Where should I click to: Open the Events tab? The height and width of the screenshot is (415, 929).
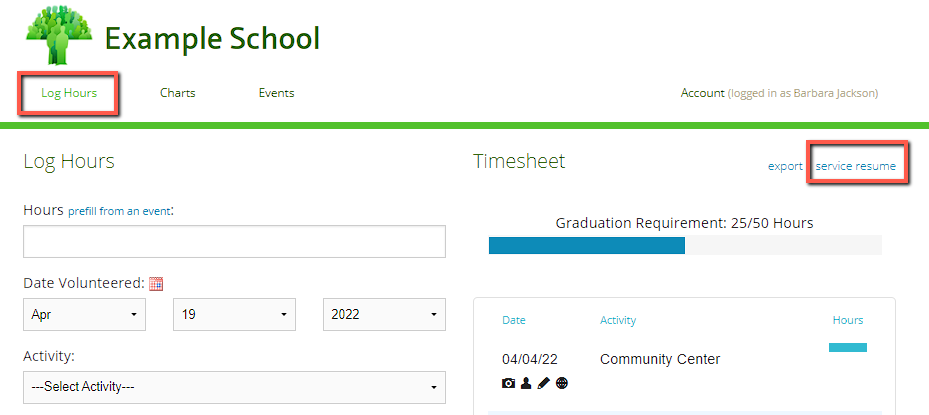click(x=277, y=93)
